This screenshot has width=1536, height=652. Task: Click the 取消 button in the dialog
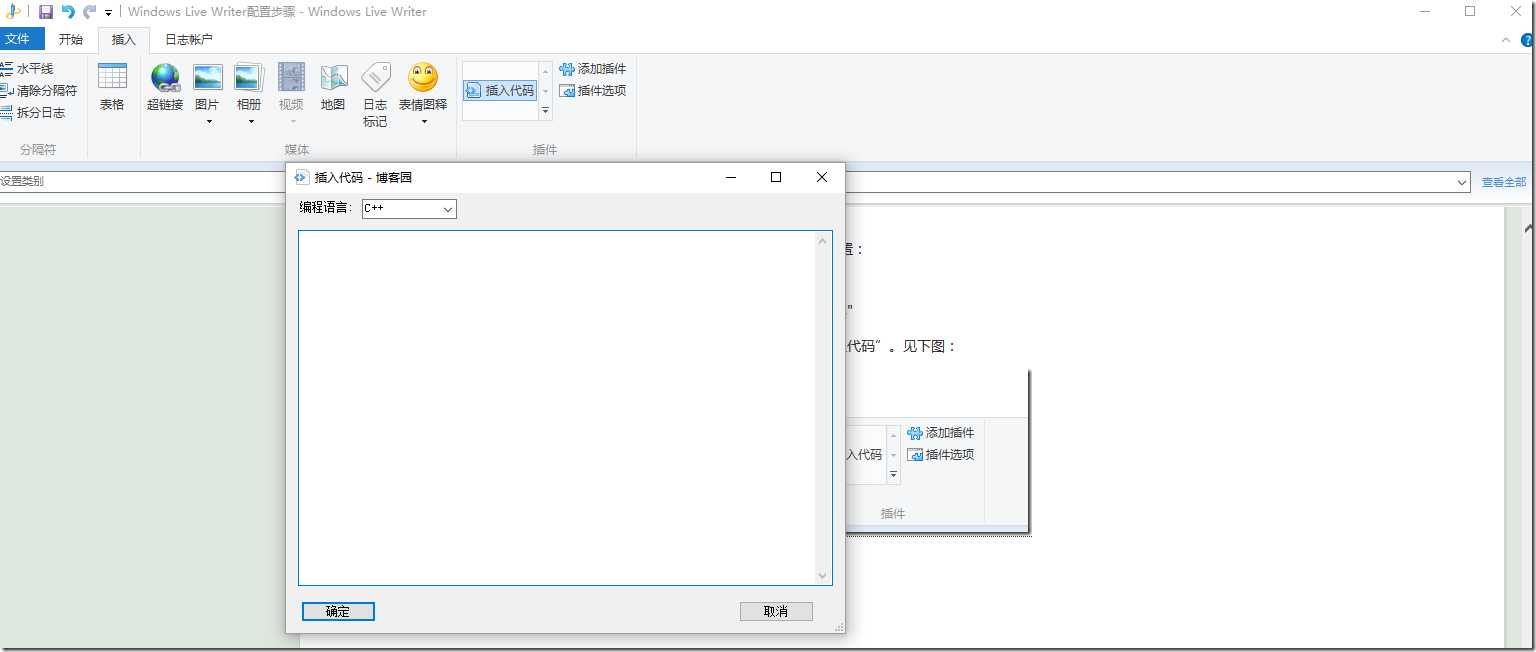776,611
